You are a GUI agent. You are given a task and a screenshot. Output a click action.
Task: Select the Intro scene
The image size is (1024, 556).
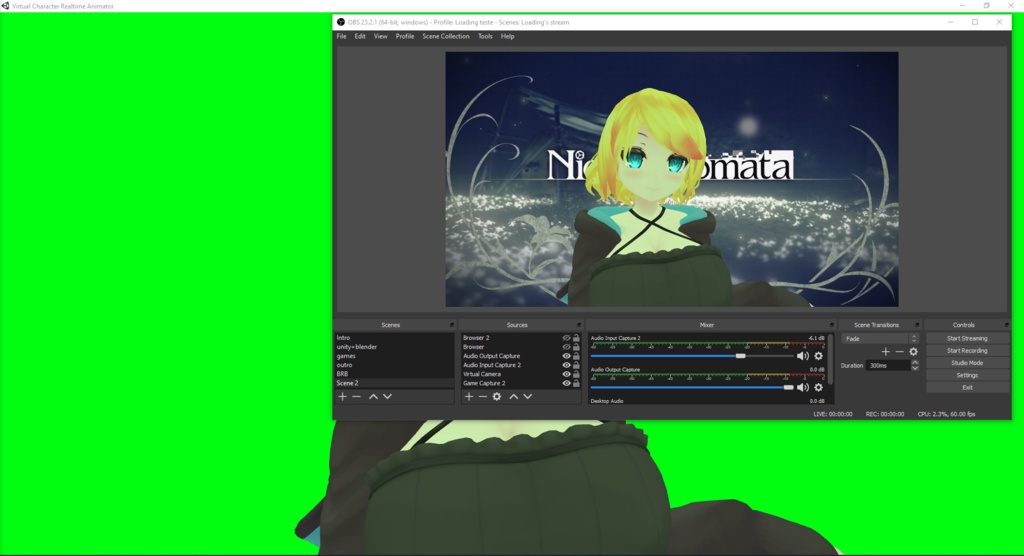(x=394, y=338)
